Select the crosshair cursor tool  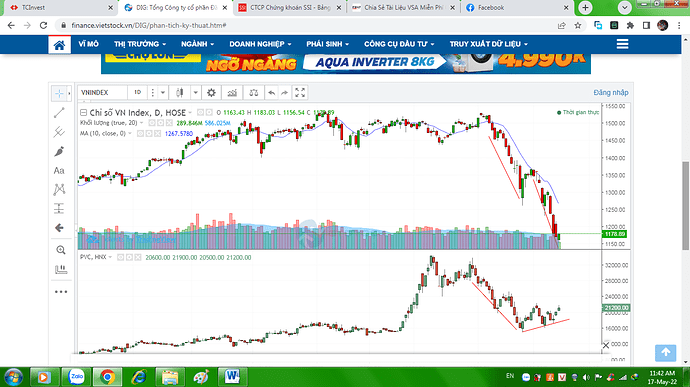click(59, 93)
